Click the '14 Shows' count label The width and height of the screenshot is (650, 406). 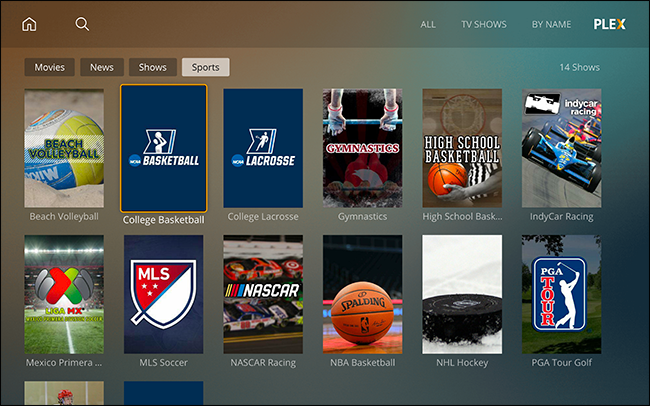tap(580, 67)
